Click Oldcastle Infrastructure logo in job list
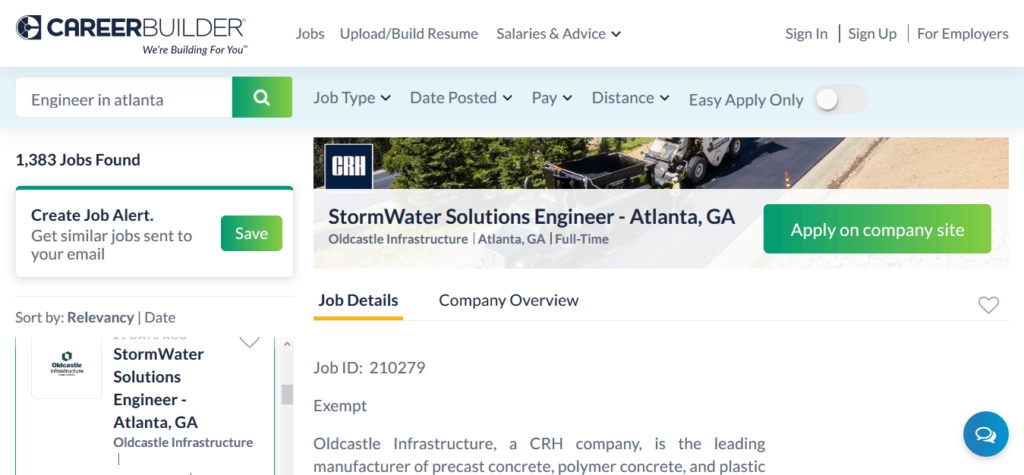The width and height of the screenshot is (1024, 475). point(67,364)
